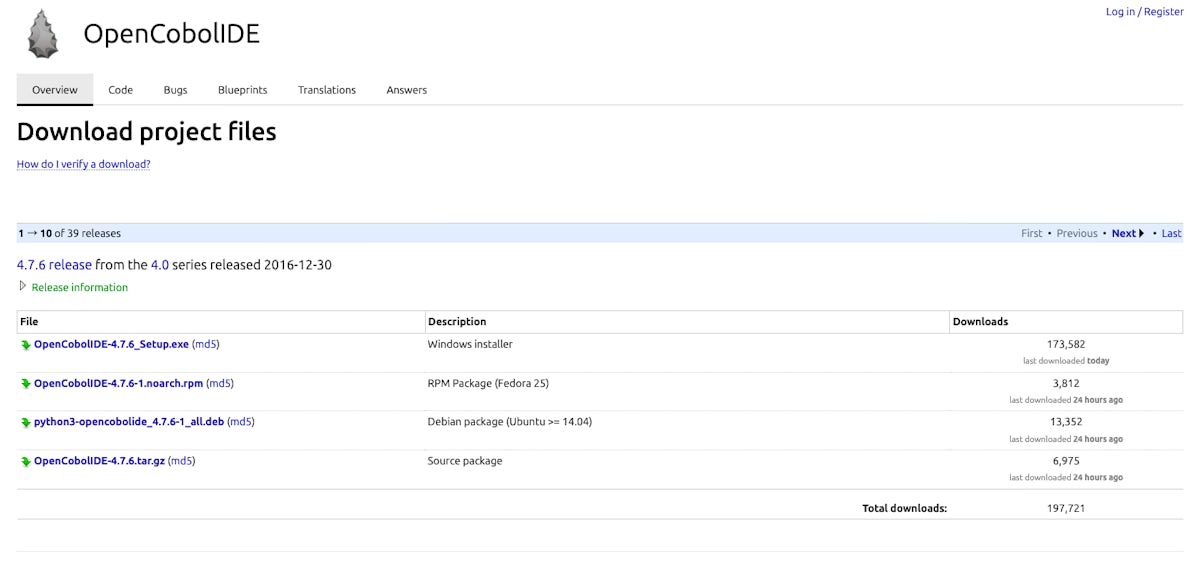The image size is (1200, 567).
Task: Jump to the Last page of releases
Action: [x=1171, y=233]
